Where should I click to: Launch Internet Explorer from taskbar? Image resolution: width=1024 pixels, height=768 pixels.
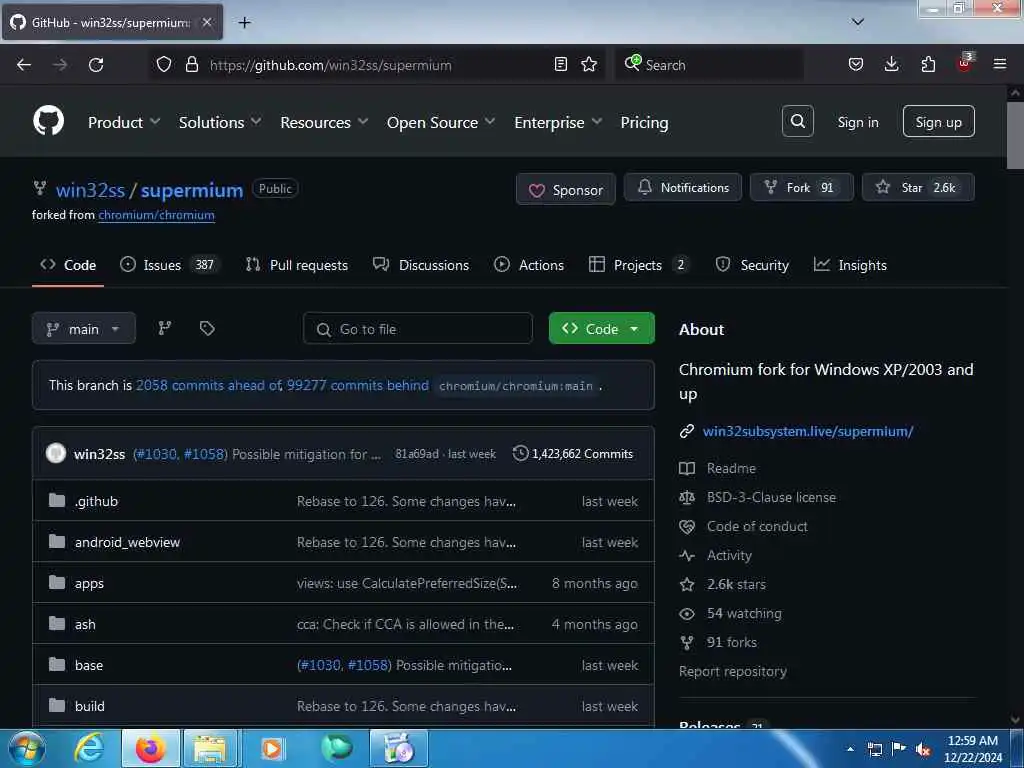click(x=89, y=748)
